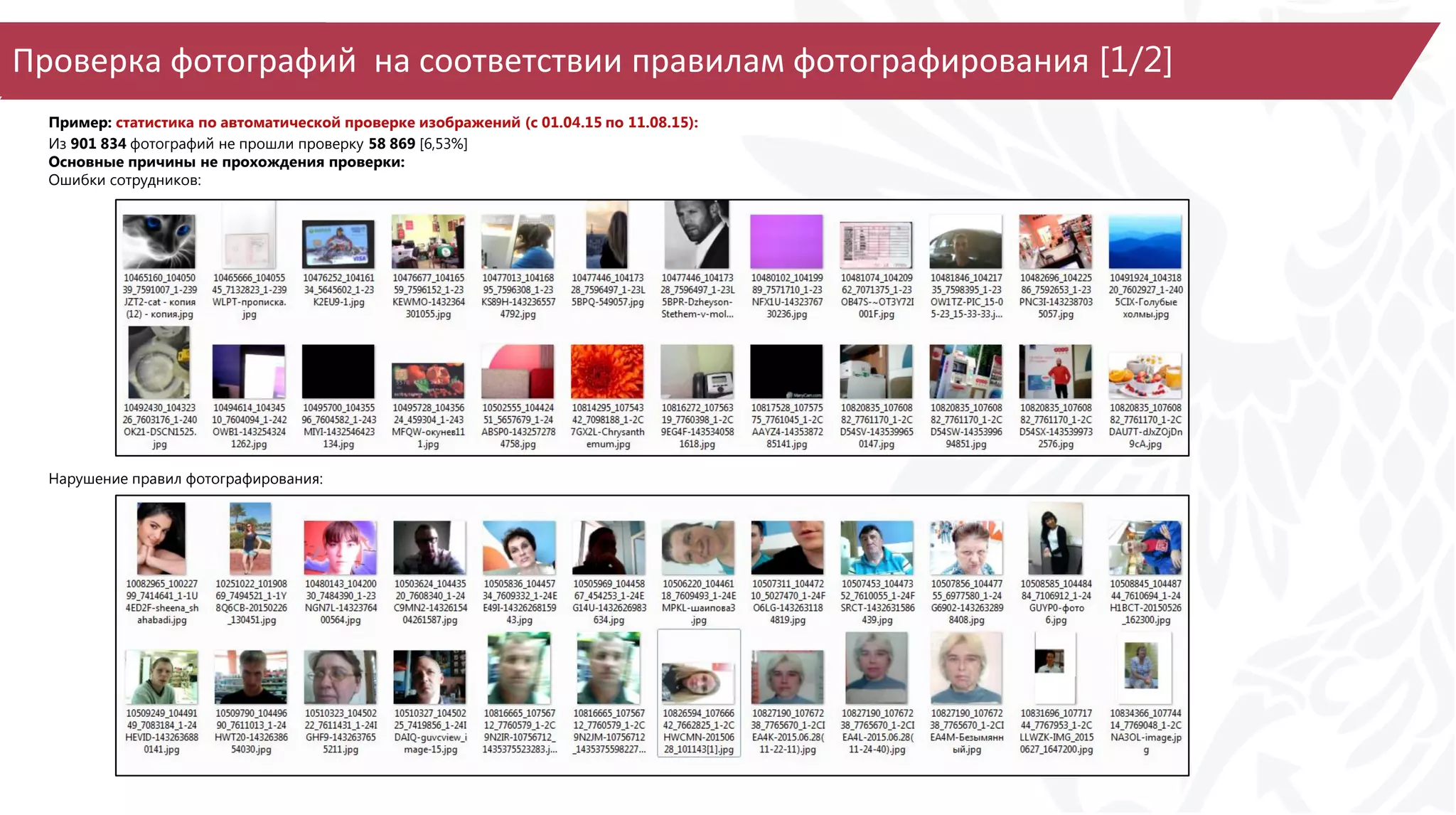1456x815 pixels.
Task: Select the black thumbnail AAYZ4-14353872
Action: tap(786, 371)
